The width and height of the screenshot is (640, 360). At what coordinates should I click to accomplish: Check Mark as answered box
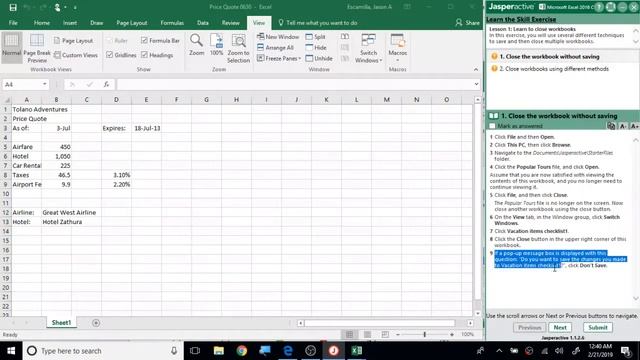[x=492, y=126]
